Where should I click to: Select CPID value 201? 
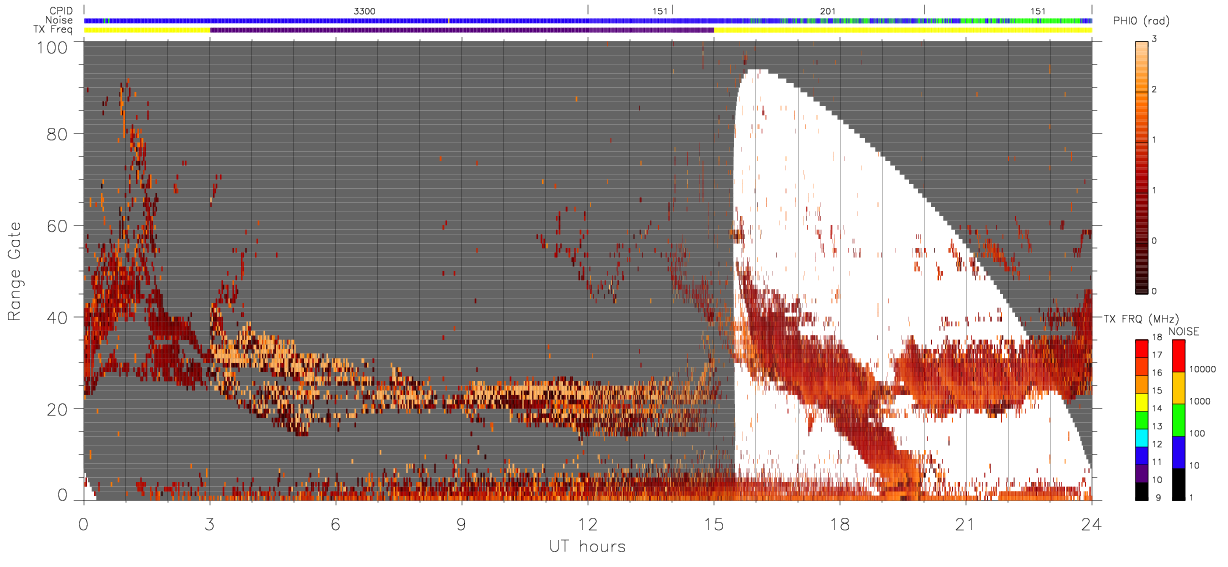click(828, 11)
